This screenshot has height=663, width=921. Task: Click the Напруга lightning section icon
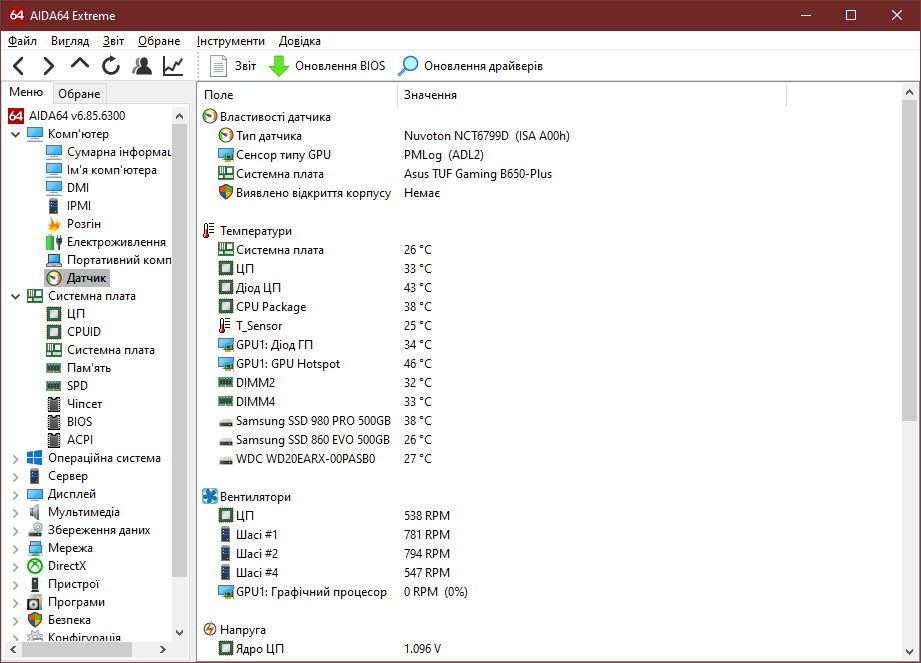pos(210,630)
